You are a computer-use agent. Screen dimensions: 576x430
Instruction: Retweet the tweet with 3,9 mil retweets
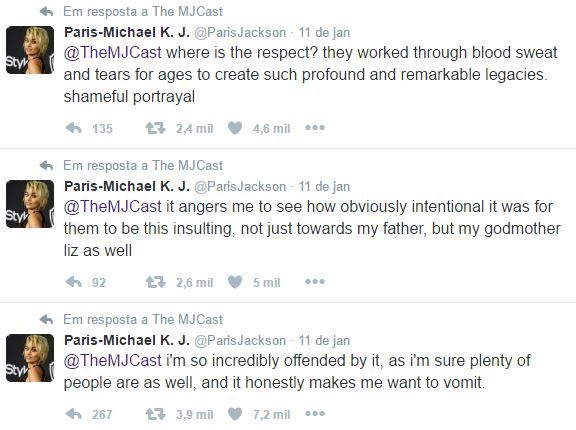pos(156,414)
